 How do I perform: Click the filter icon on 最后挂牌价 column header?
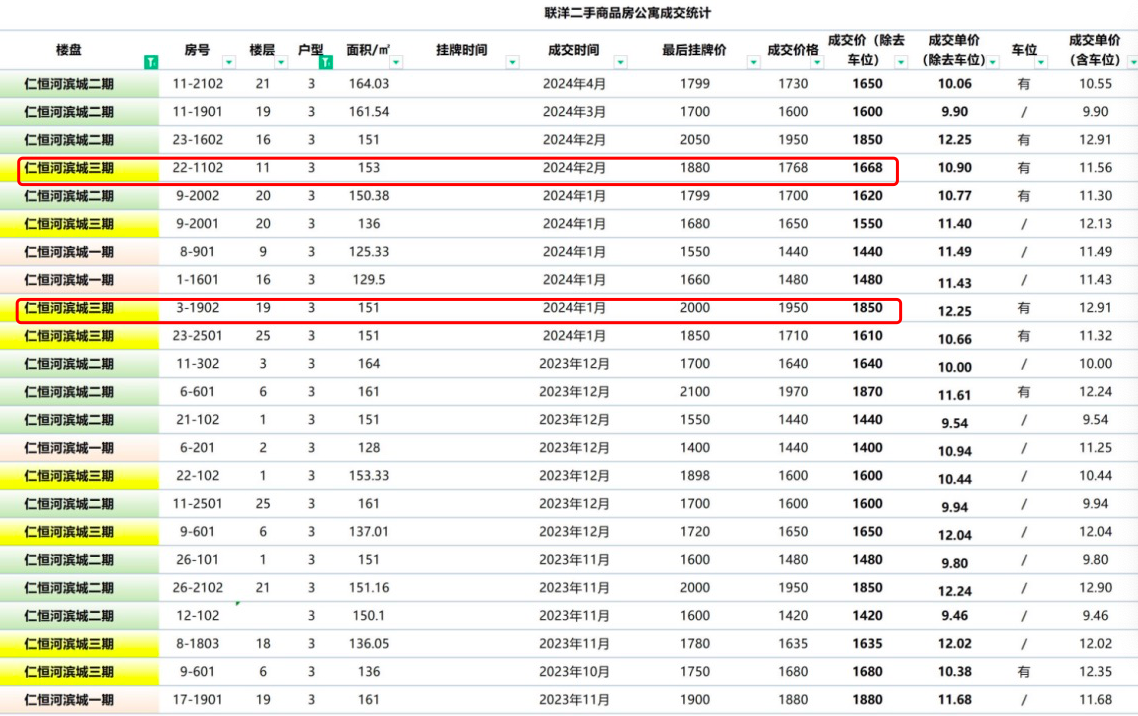pyautogui.click(x=753, y=64)
